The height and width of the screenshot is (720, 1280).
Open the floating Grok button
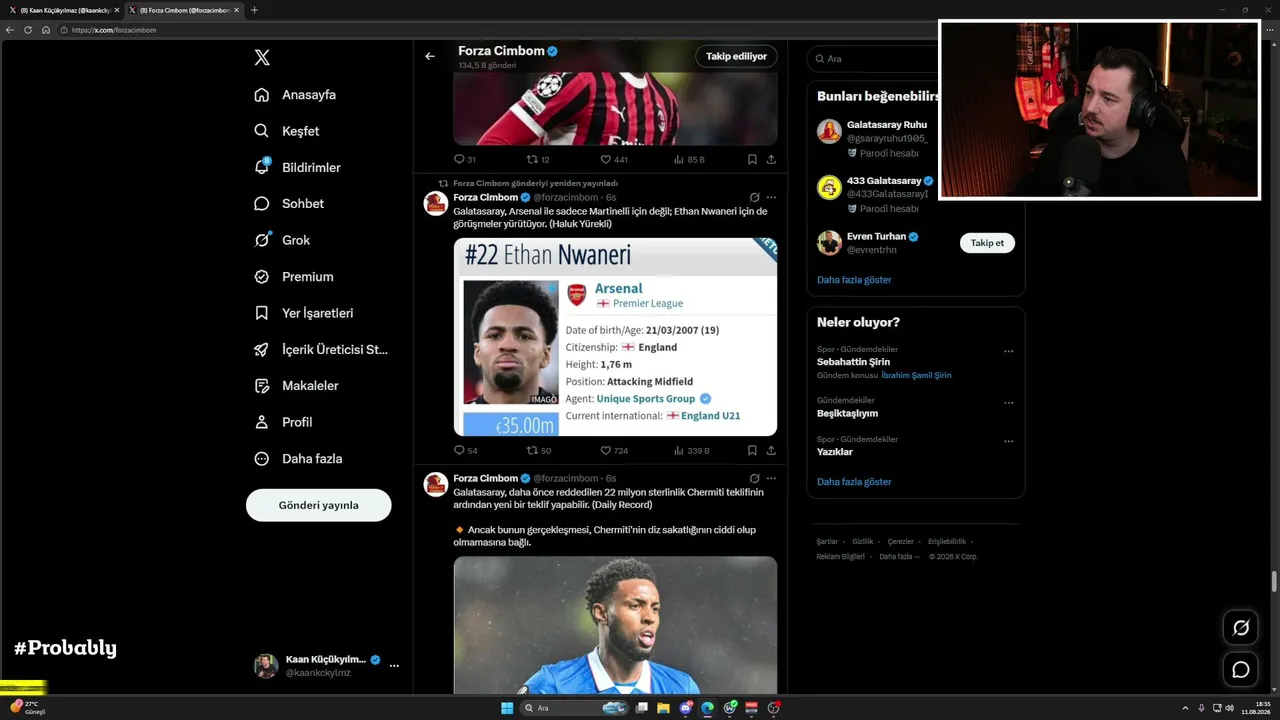(x=1241, y=628)
